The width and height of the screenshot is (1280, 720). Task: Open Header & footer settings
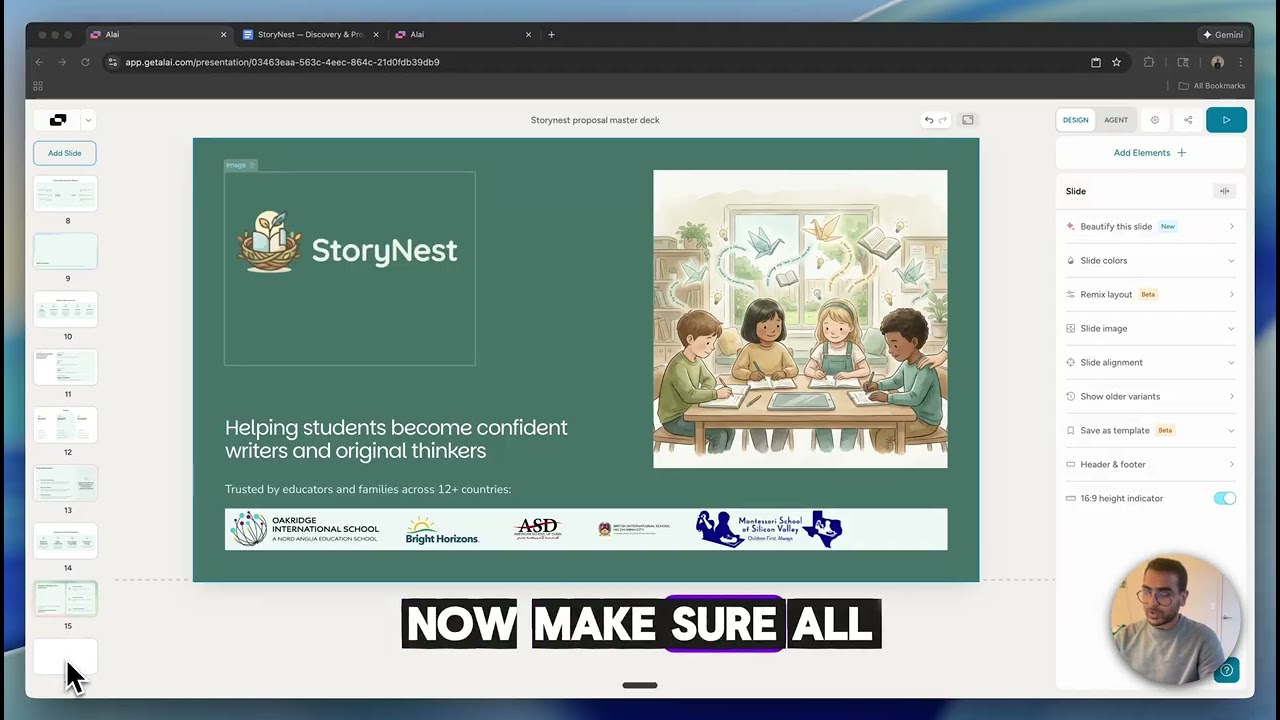[x=1150, y=465]
